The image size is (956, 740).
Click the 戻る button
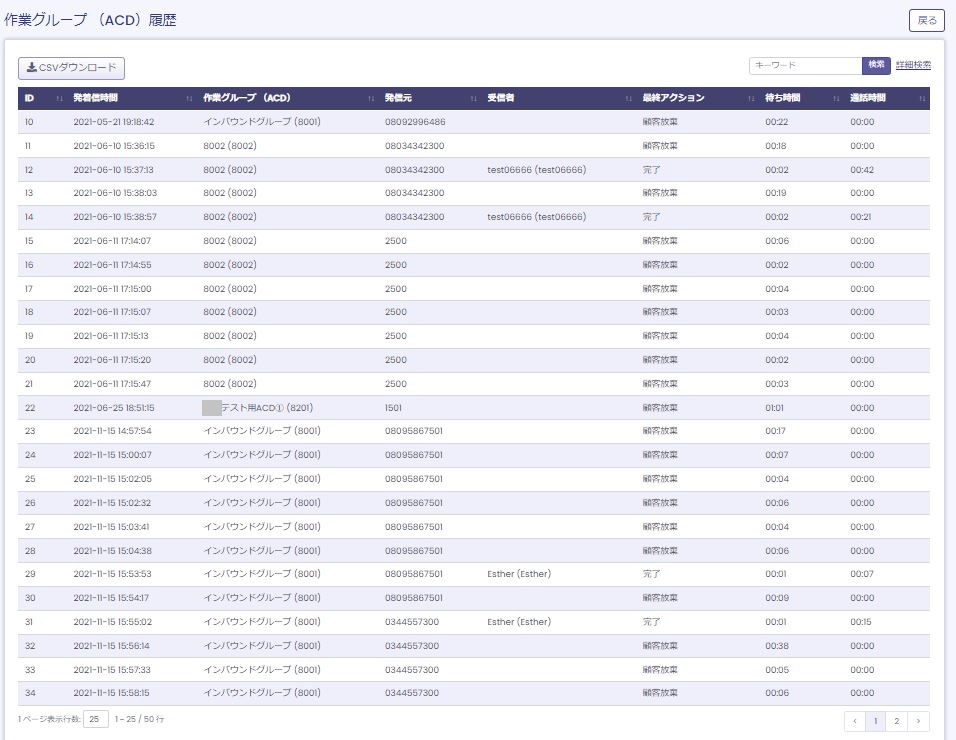pyautogui.click(x=926, y=20)
